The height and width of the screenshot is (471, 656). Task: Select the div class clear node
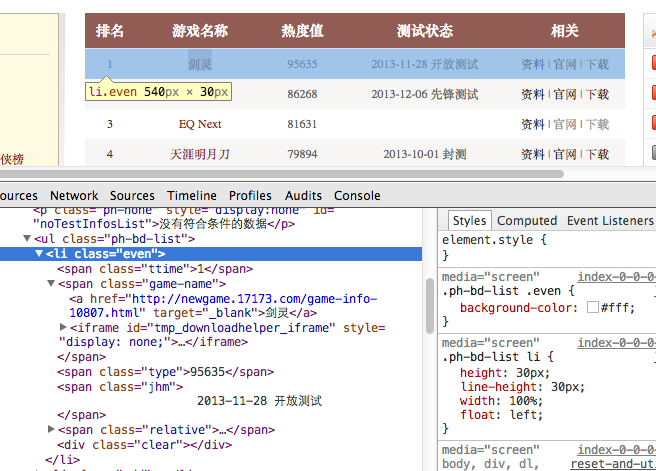coord(144,445)
